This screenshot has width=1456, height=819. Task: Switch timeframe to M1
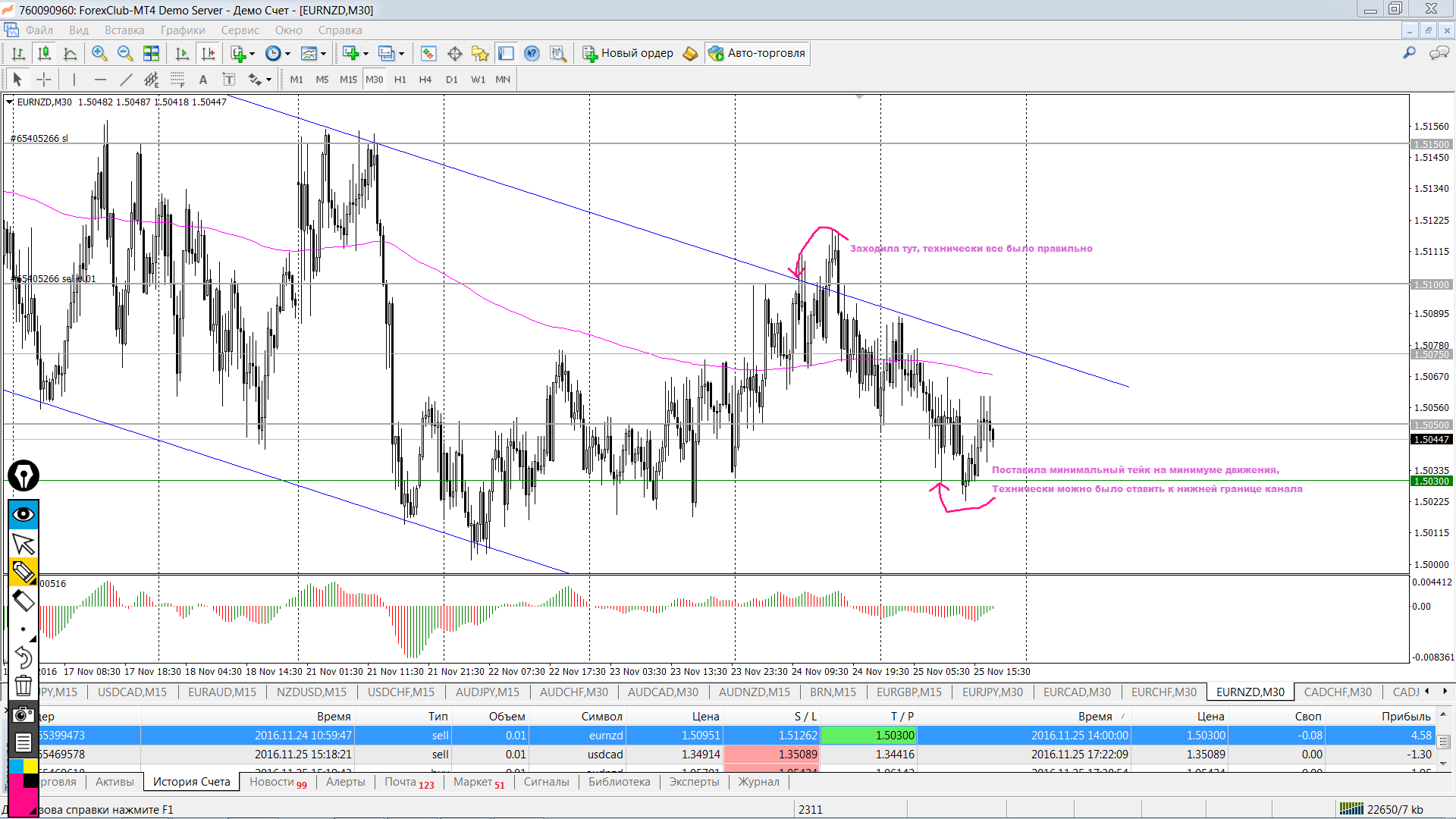pyautogui.click(x=297, y=79)
